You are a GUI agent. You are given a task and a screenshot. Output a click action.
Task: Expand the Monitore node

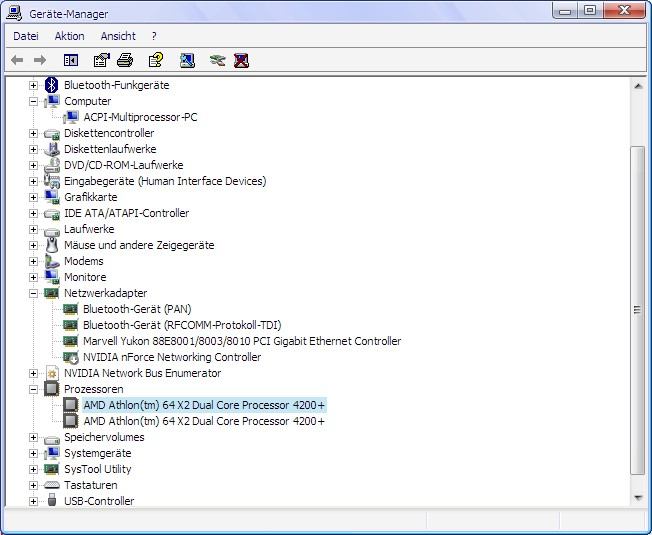coord(33,277)
